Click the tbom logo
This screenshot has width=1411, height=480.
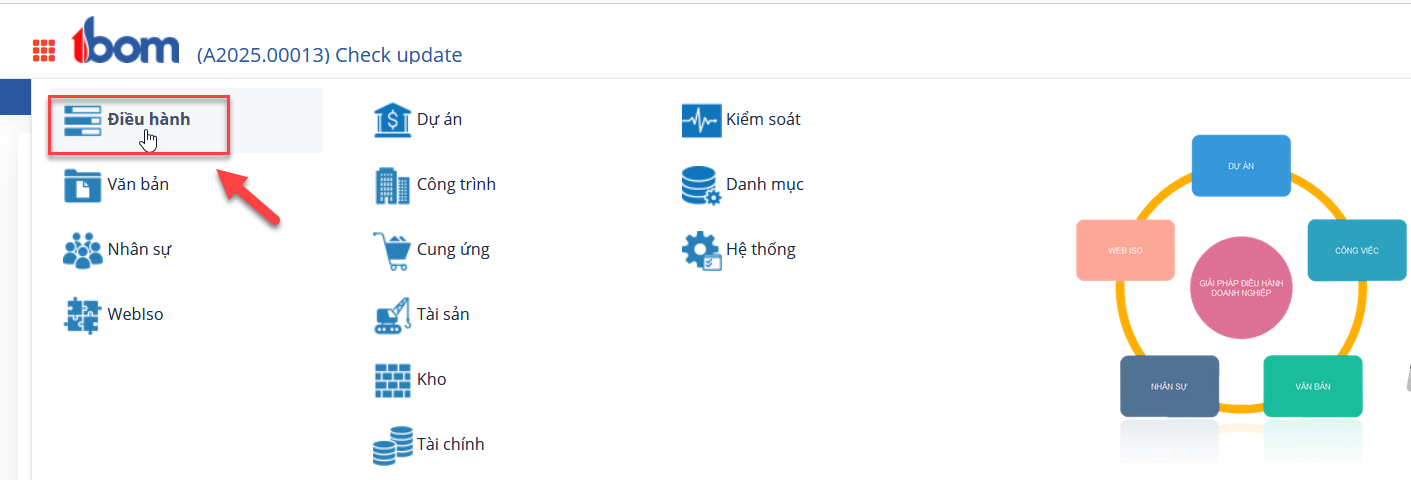coord(125,40)
